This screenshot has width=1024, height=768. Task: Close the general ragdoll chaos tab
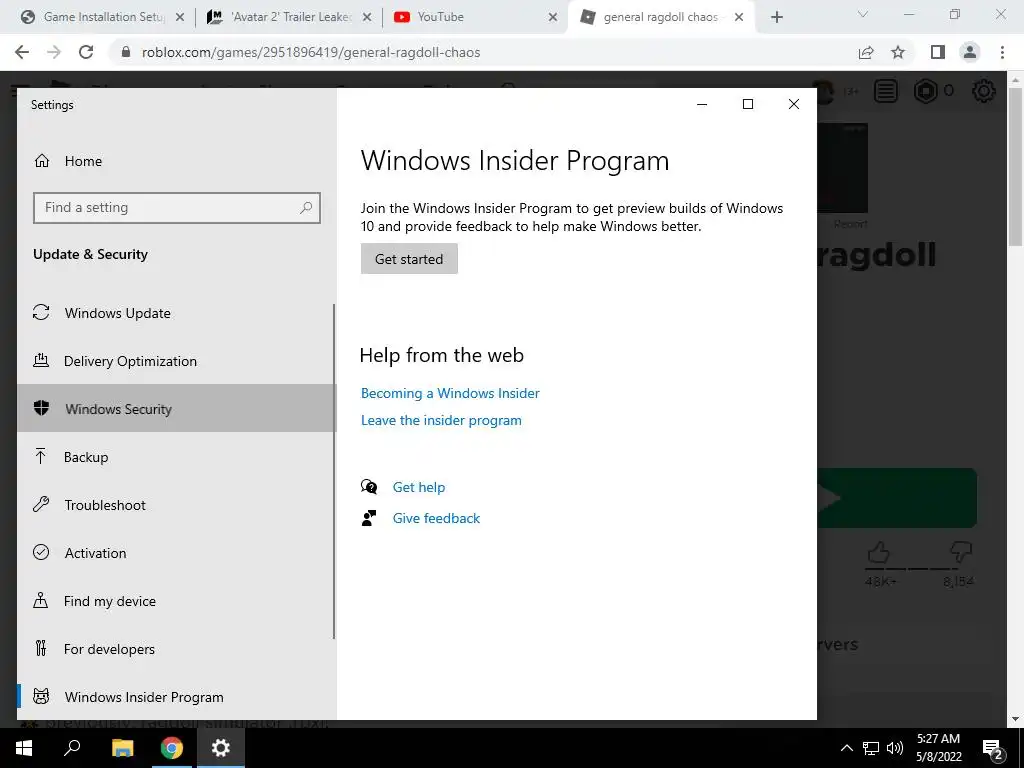tap(739, 17)
